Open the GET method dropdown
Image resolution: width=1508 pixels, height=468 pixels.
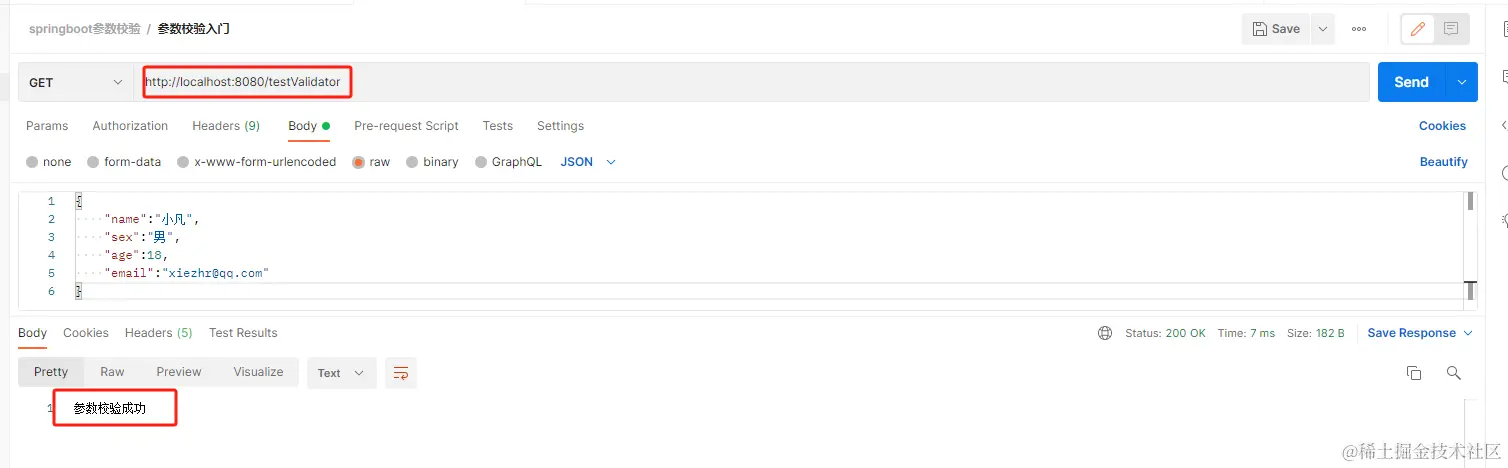(x=76, y=82)
